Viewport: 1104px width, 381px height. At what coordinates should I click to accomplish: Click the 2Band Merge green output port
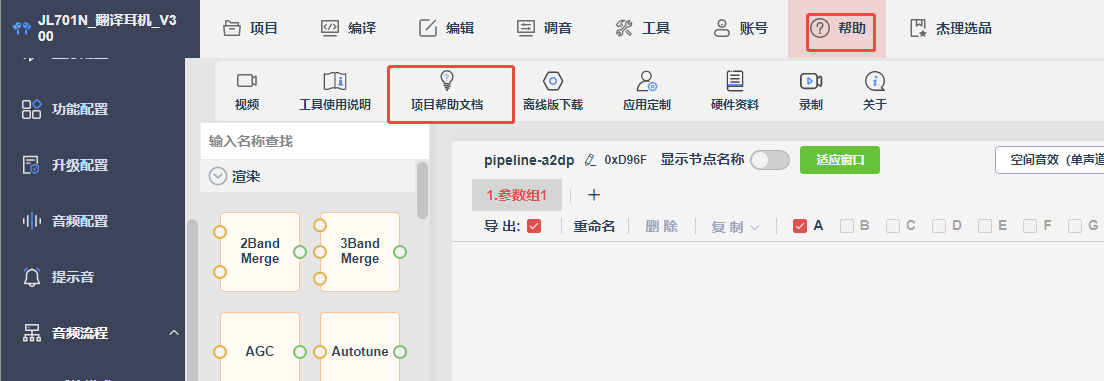(x=300, y=251)
